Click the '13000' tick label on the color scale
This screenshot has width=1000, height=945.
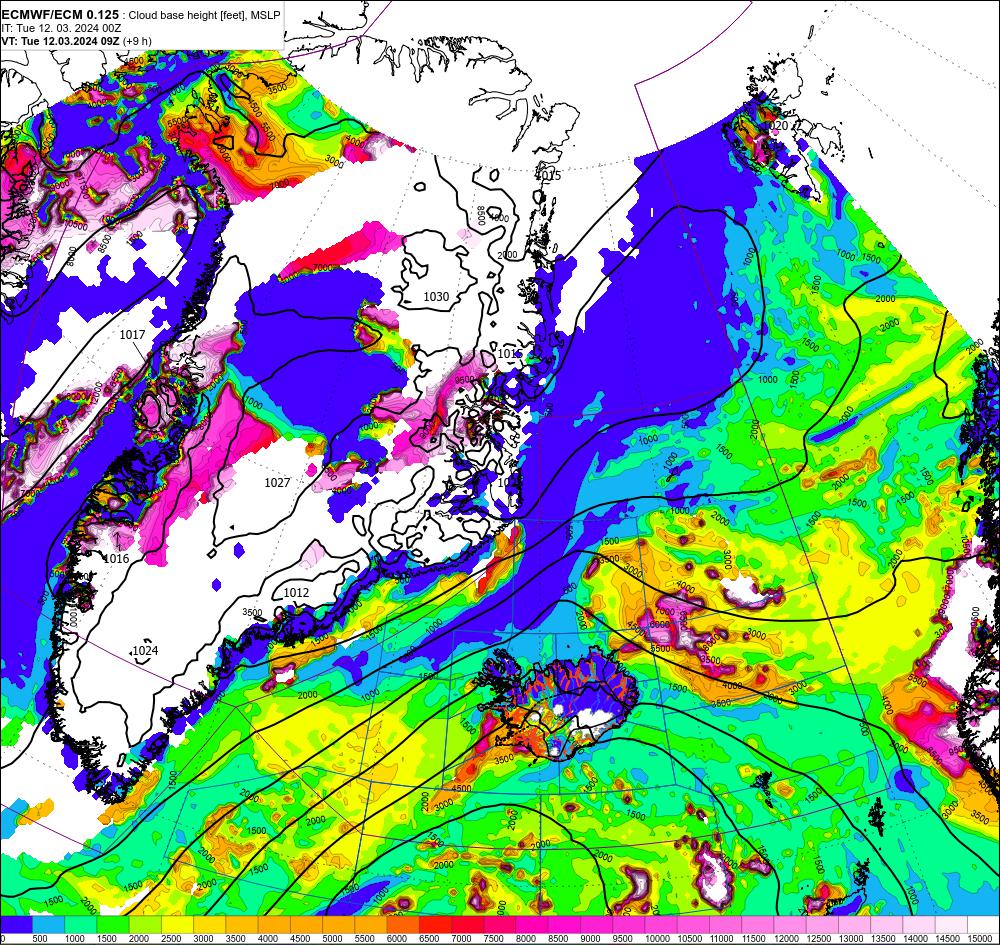click(x=851, y=939)
